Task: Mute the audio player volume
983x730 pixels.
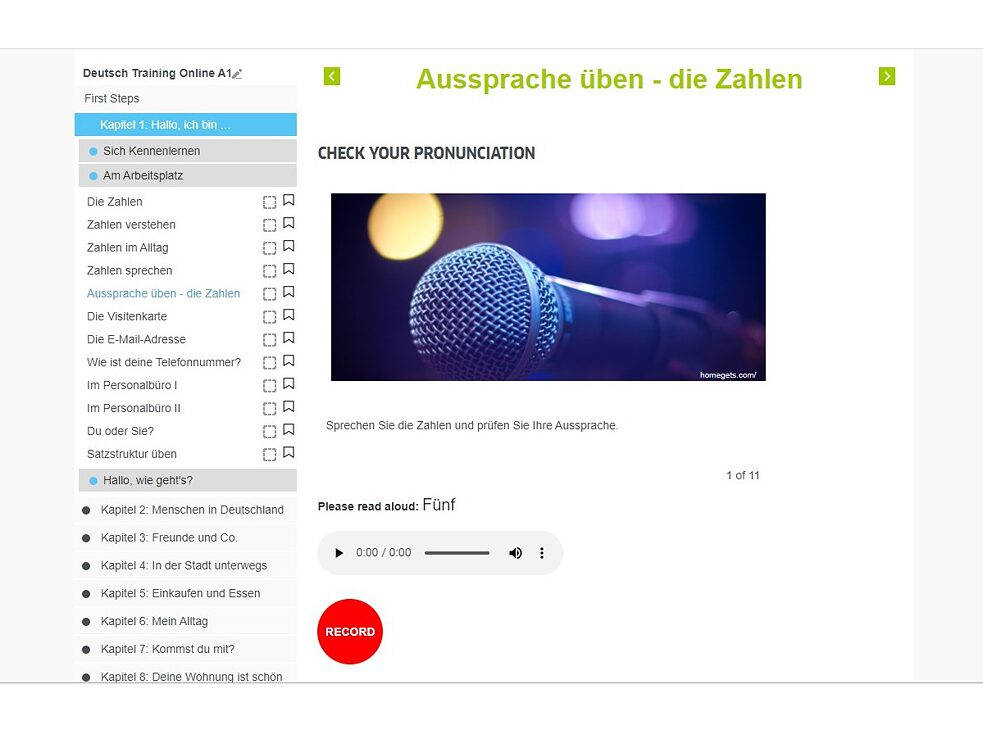Action: point(515,553)
